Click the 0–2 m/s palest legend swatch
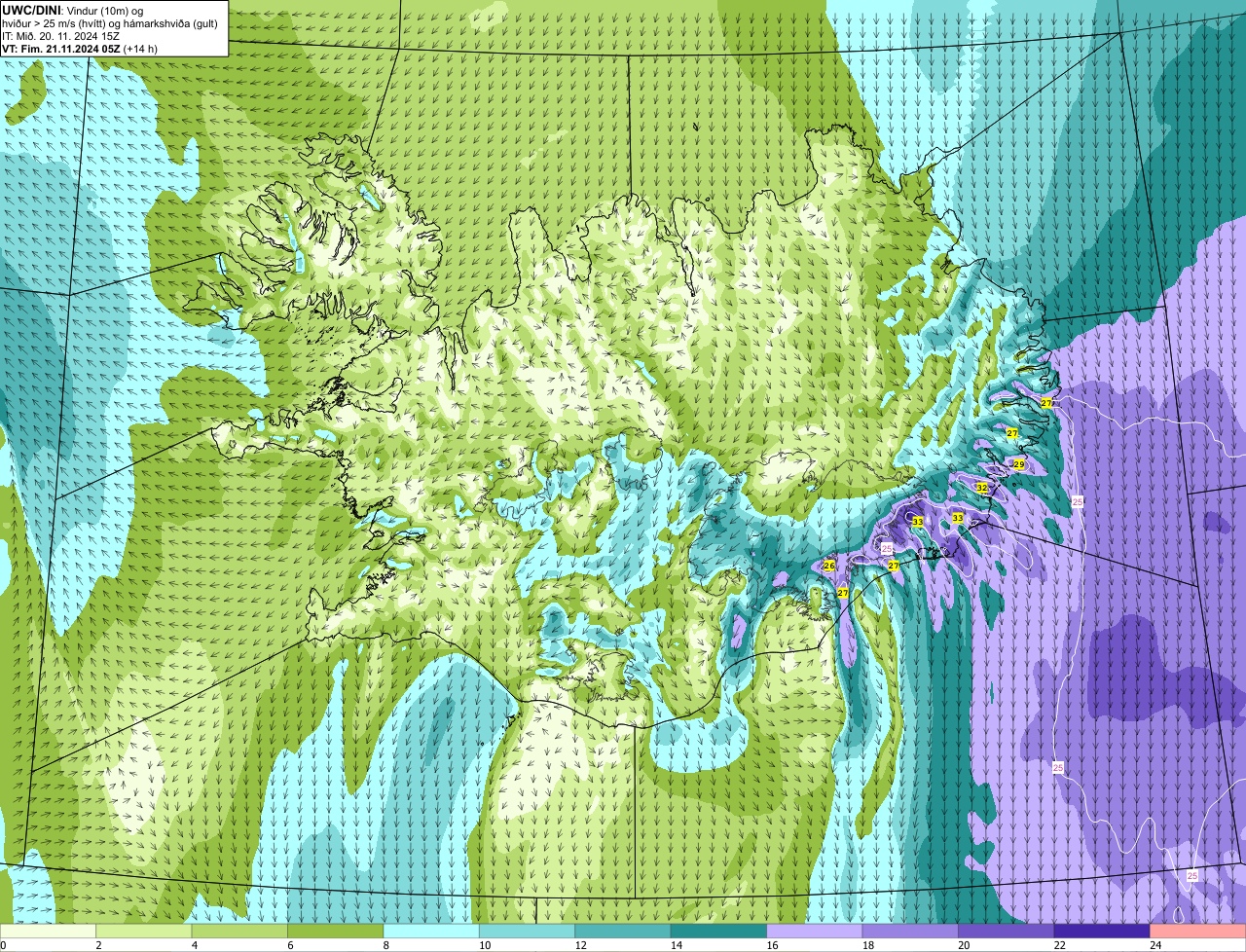Screen dimensions: 1246x952 48,931
